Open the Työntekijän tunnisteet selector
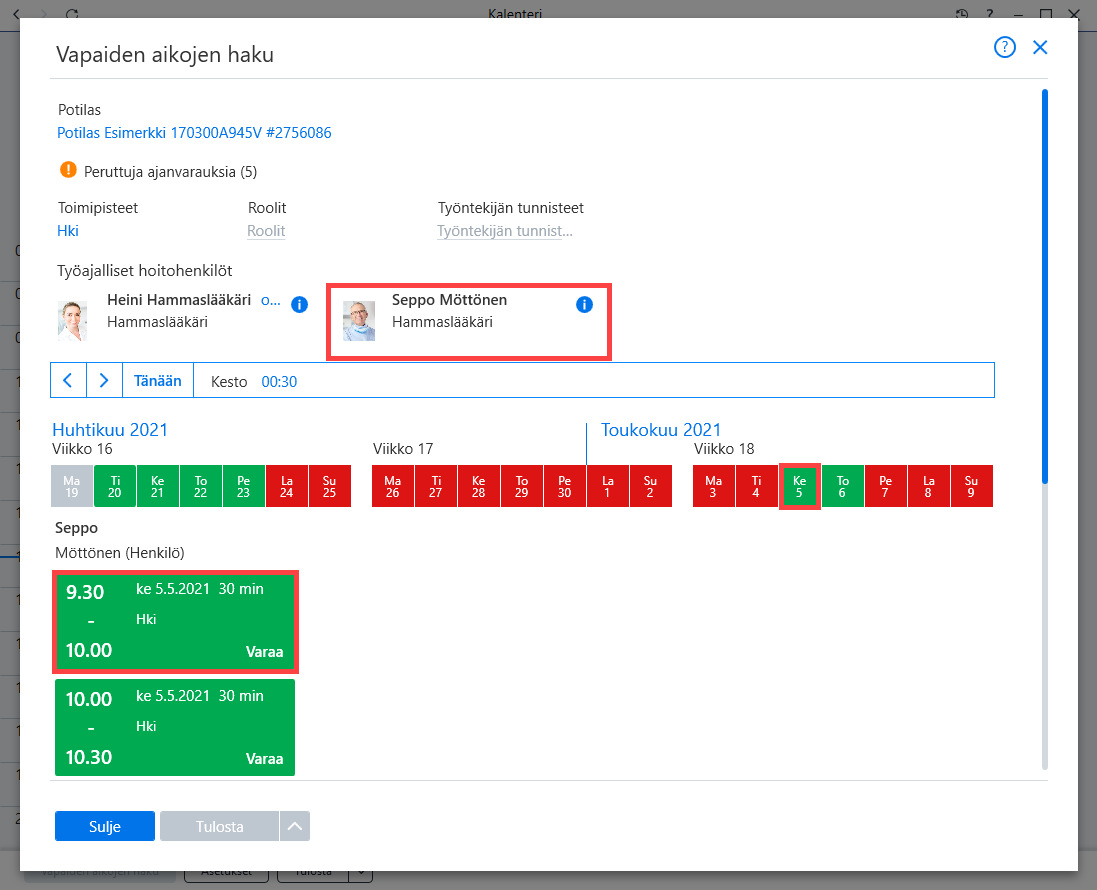The height and width of the screenshot is (890, 1097). (504, 231)
